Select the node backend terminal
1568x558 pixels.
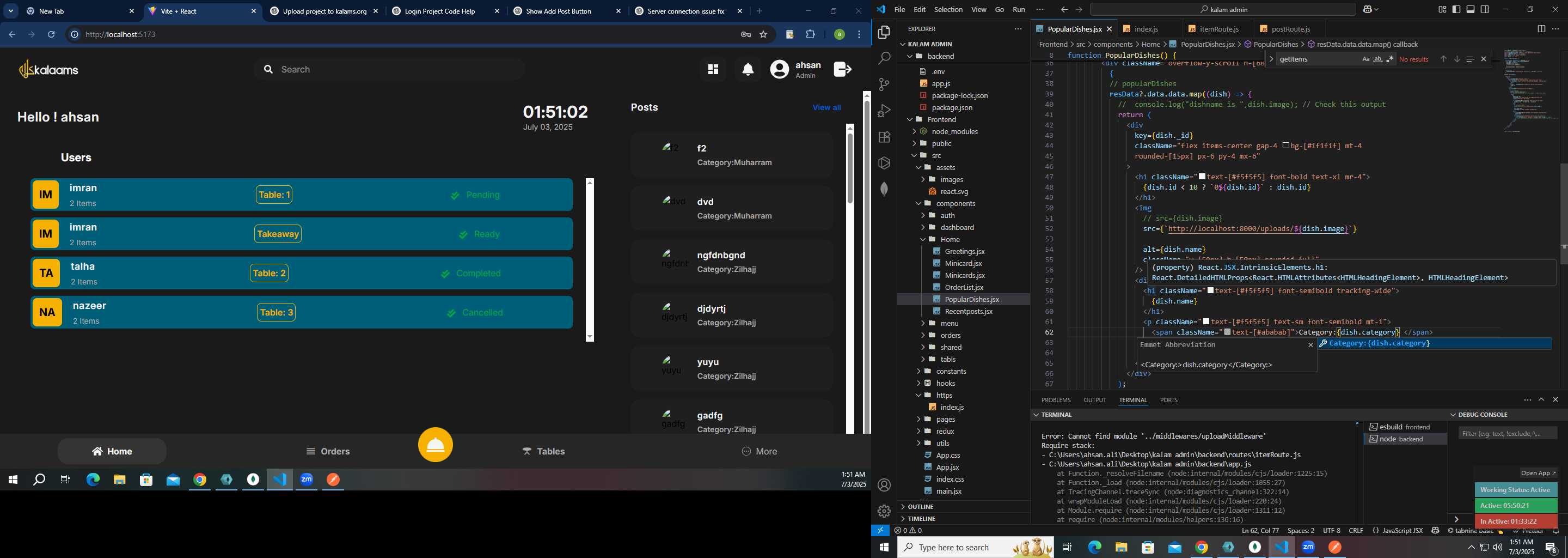pos(1405,439)
